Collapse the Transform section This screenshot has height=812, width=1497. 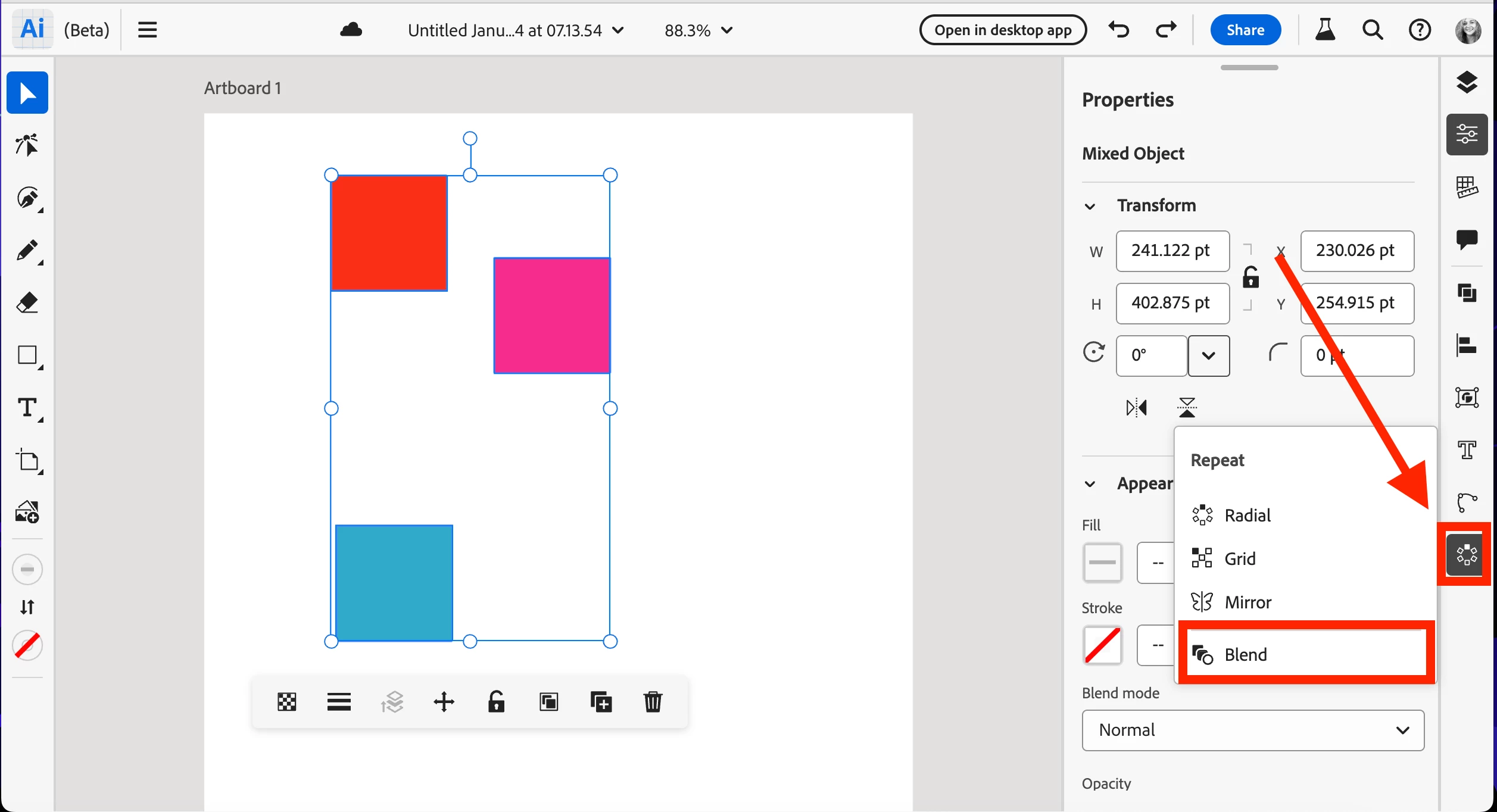pos(1090,206)
